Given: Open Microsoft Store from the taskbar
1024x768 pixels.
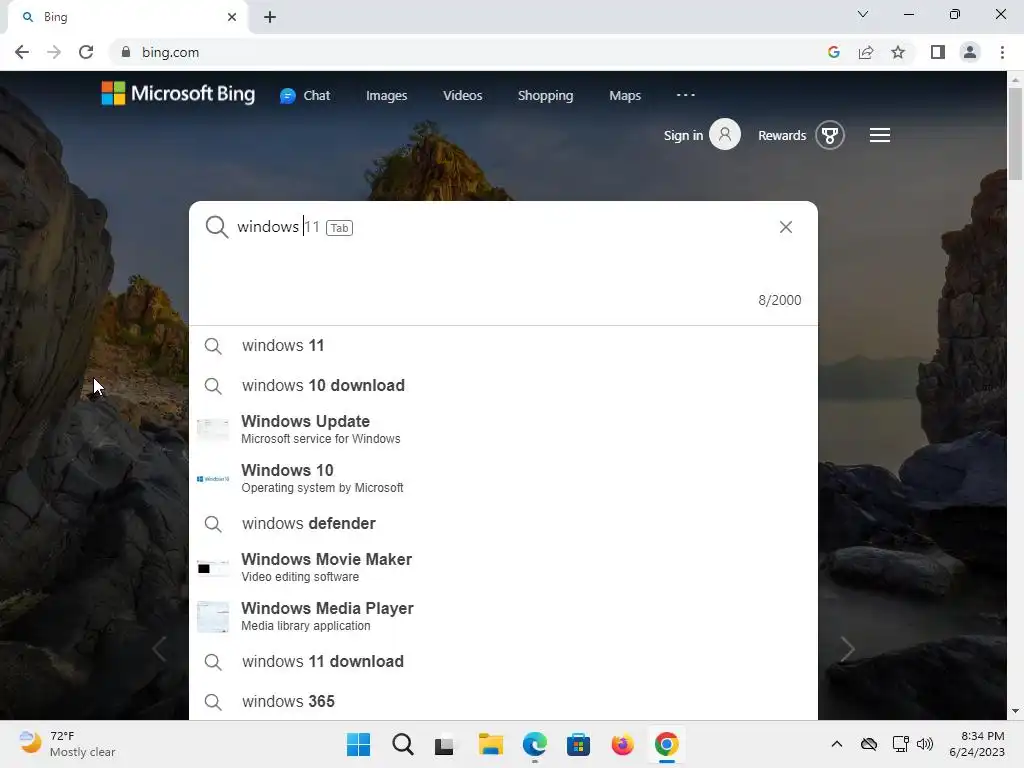Looking at the screenshot, I should (578, 744).
